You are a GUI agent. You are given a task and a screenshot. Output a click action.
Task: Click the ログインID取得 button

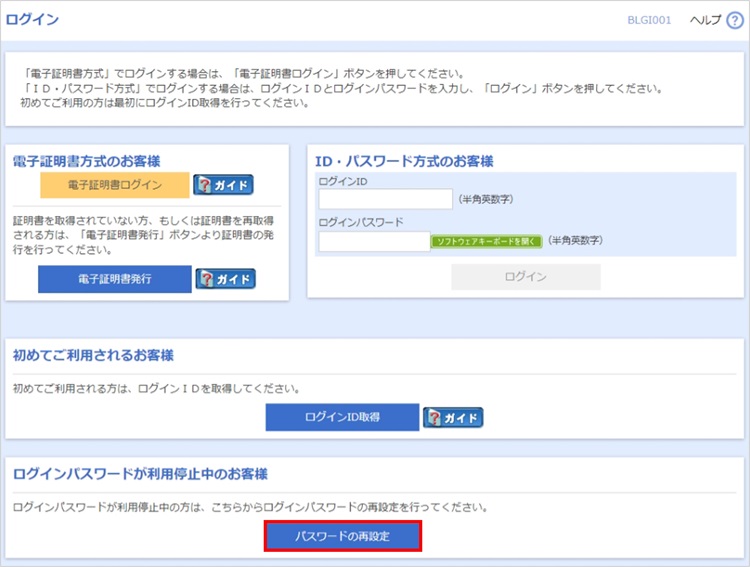tap(342, 417)
